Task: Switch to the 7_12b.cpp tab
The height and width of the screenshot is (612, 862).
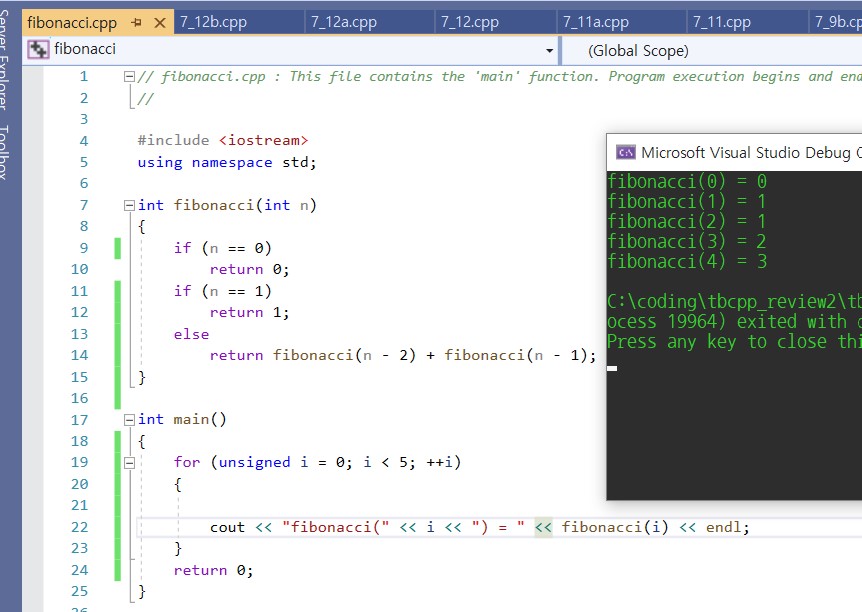Action: coord(213,22)
